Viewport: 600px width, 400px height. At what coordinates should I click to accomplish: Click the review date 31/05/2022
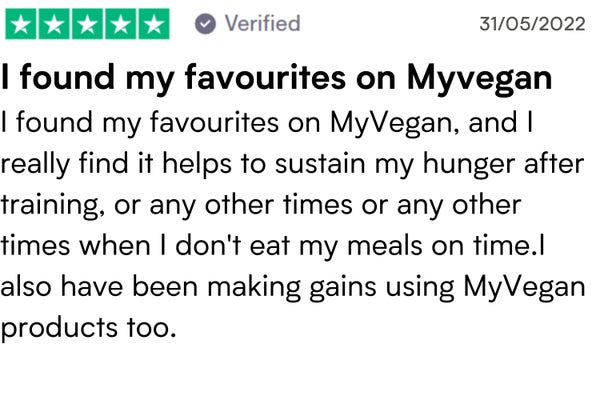click(532, 24)
